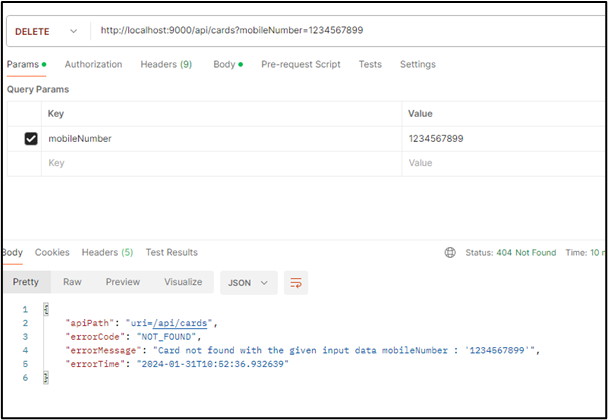Open the request Settings tab

pos(417,65)
